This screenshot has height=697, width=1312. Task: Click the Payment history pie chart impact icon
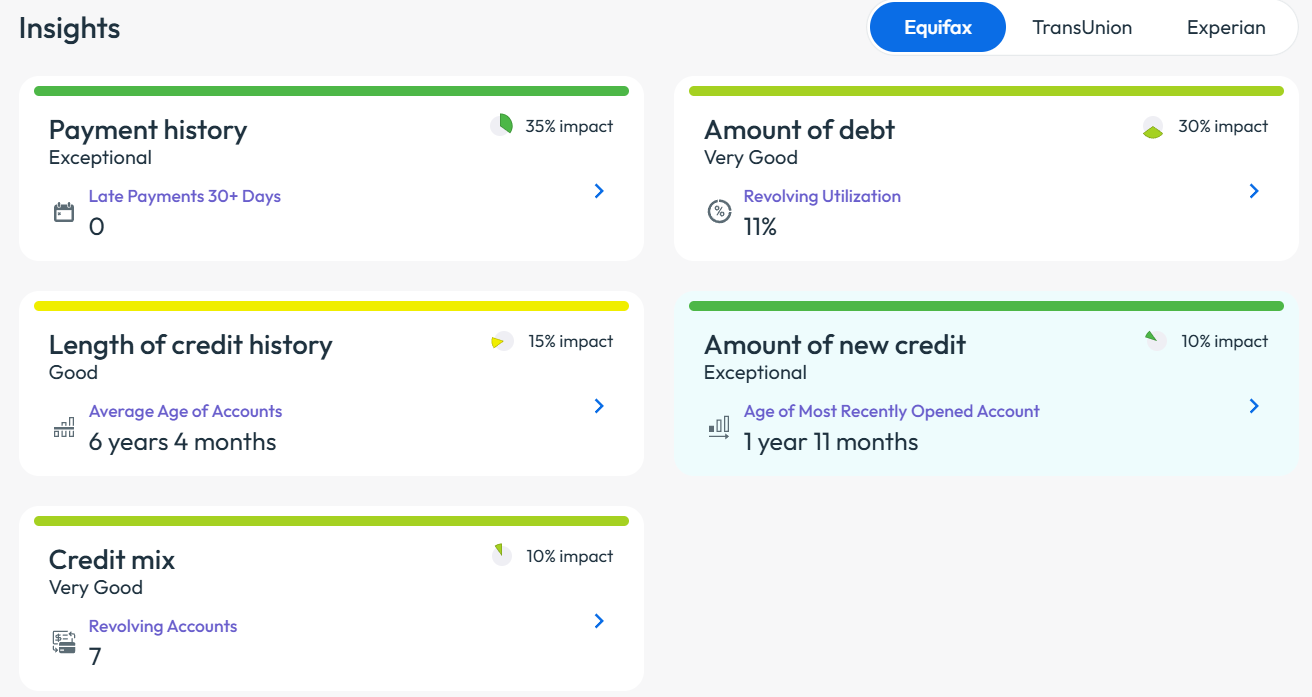(x=502, y=124)
